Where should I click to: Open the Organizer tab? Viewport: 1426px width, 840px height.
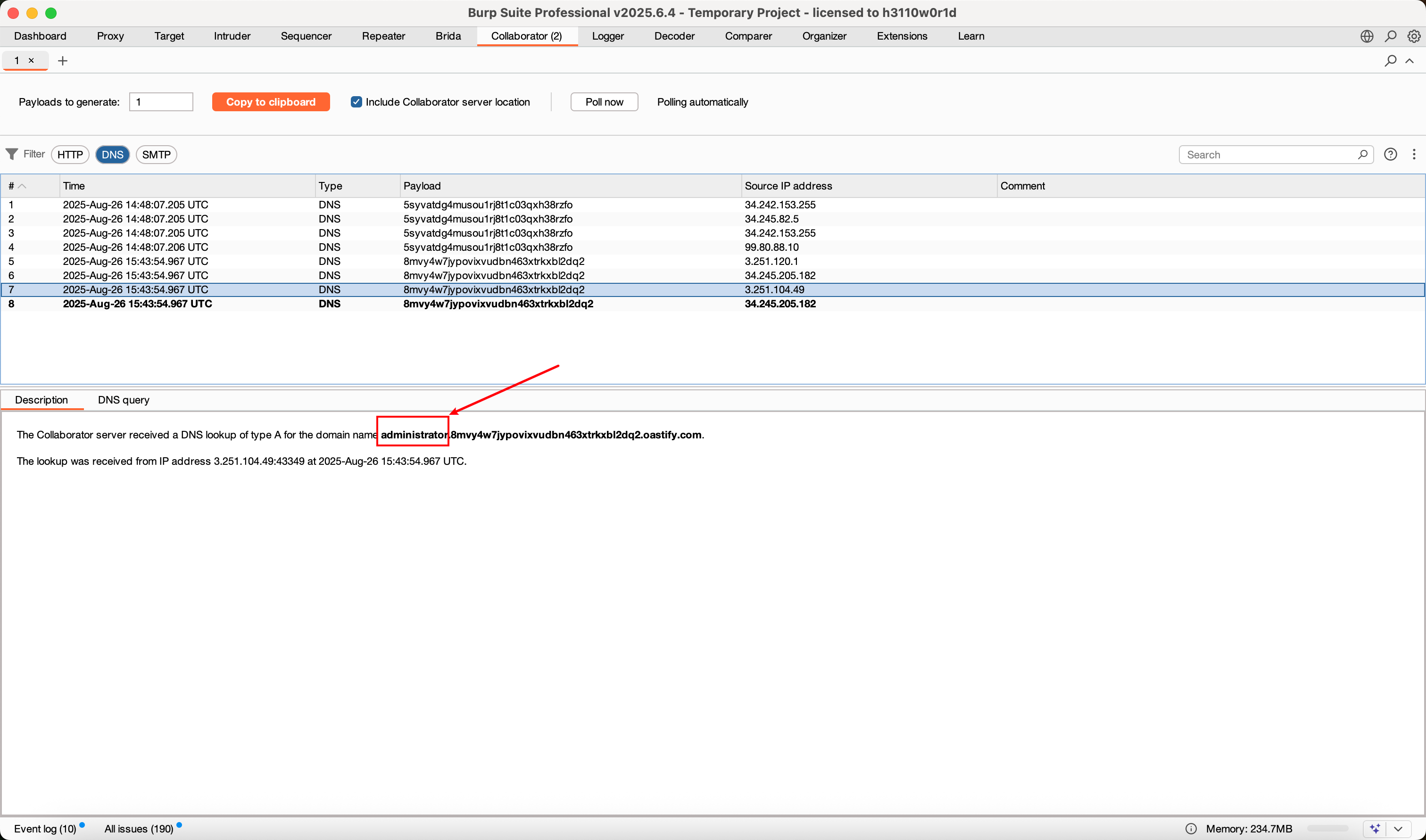point(824,36)
